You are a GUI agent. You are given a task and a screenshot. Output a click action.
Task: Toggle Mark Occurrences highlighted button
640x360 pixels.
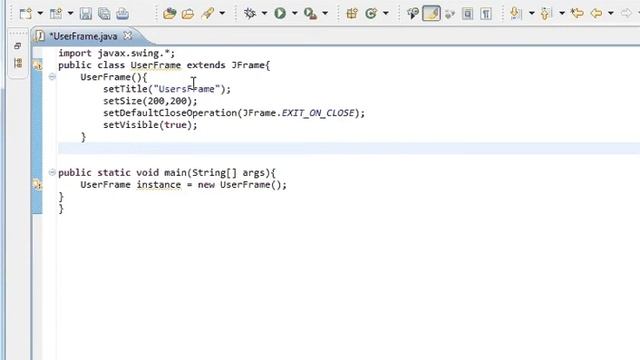pos(431,13)
